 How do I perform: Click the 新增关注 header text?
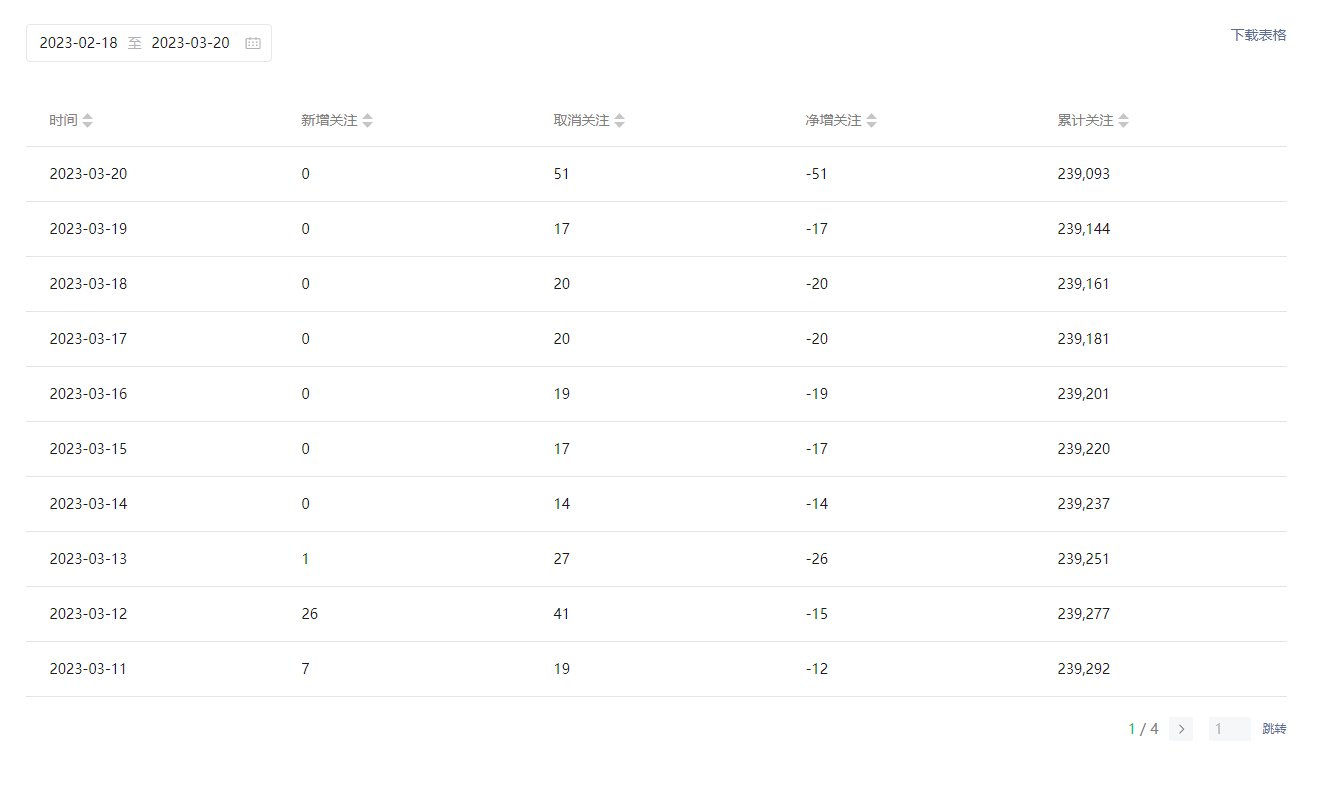coord(329,121)
